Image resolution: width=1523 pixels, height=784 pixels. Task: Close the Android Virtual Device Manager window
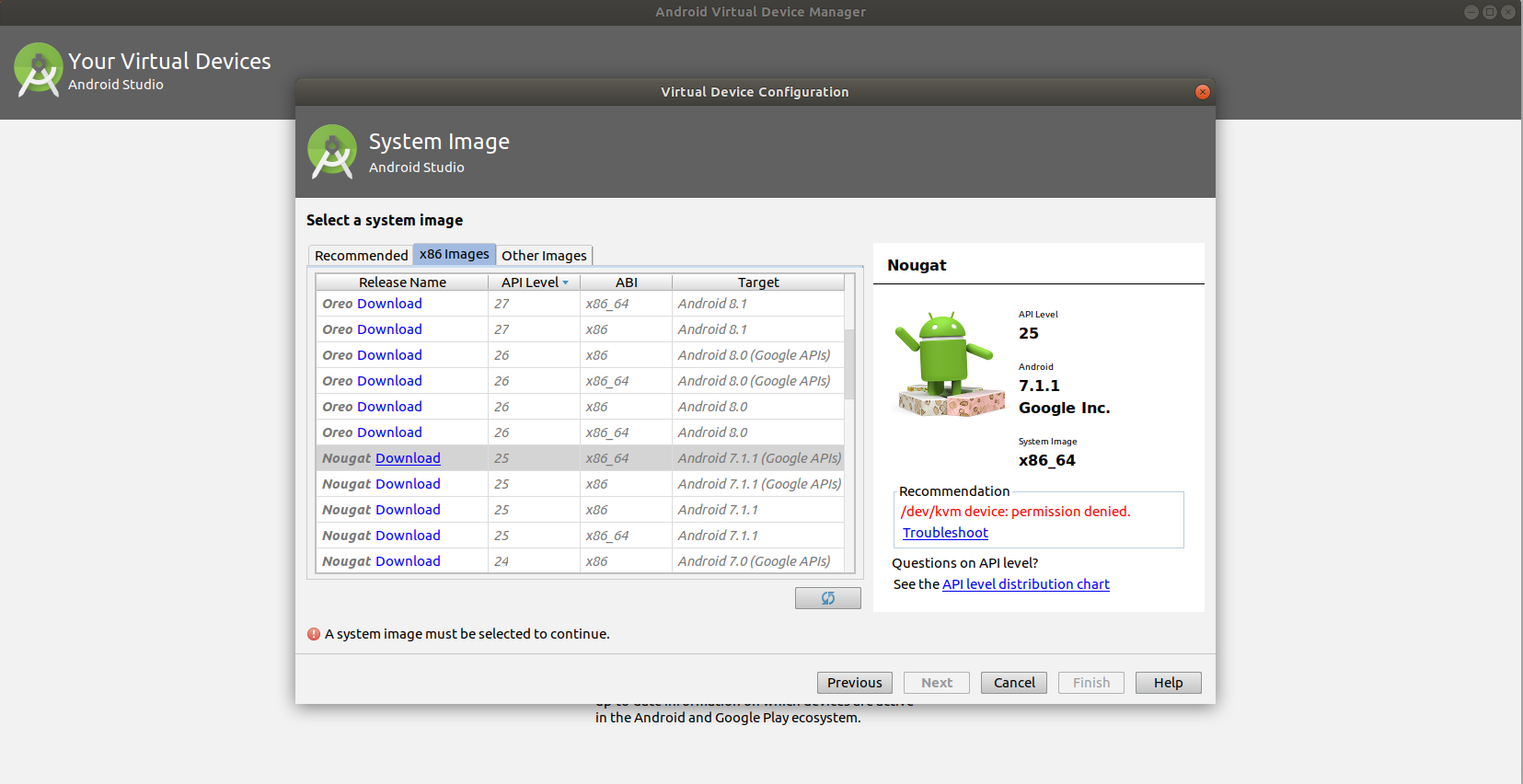(x=1507, y=12)
